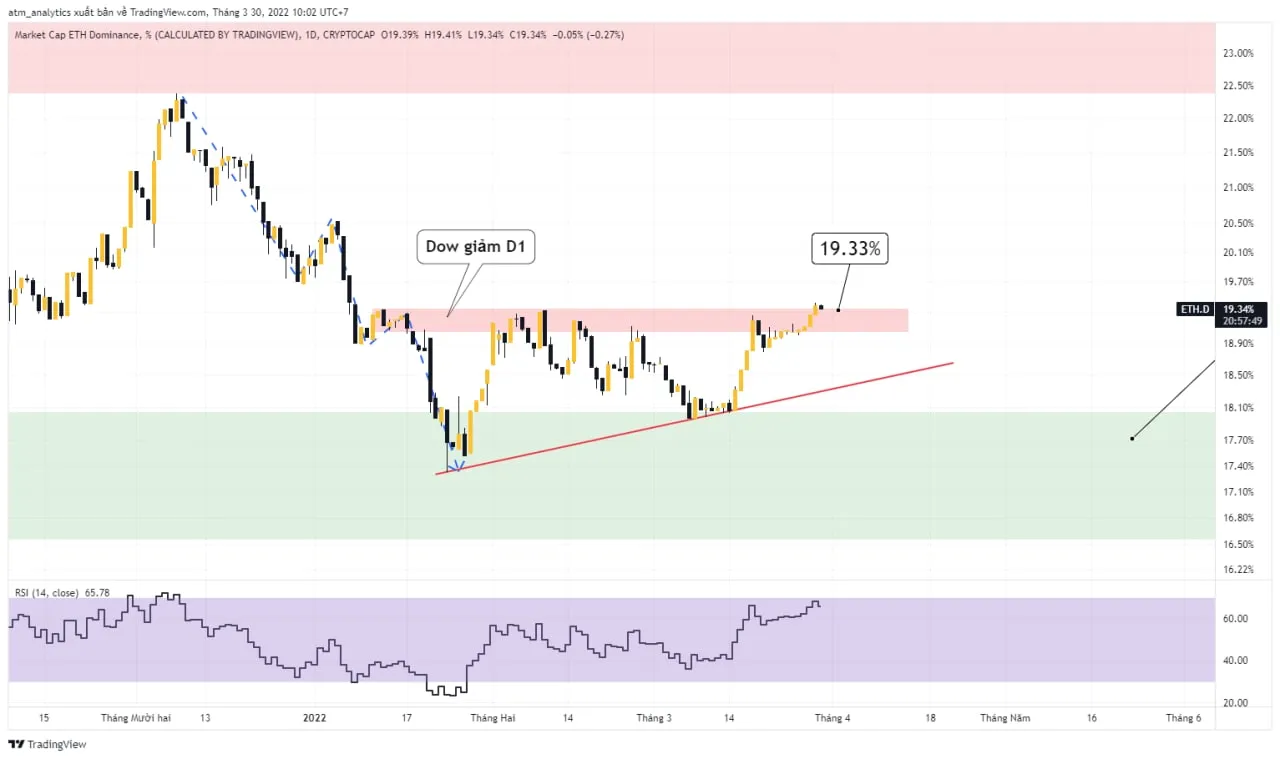Image resolution: width=1280 pixels, height=759 pixels.
Task: Click the 20:57:49 bar countdown timer
Action: [x=1243, y=321]
